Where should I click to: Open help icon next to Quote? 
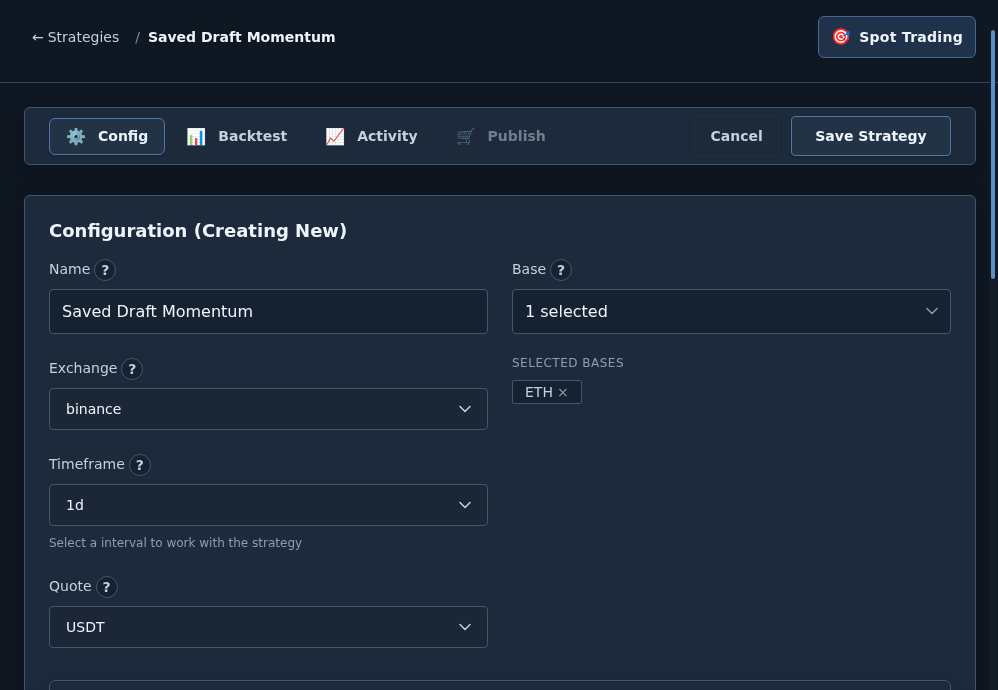coord(107,587)
